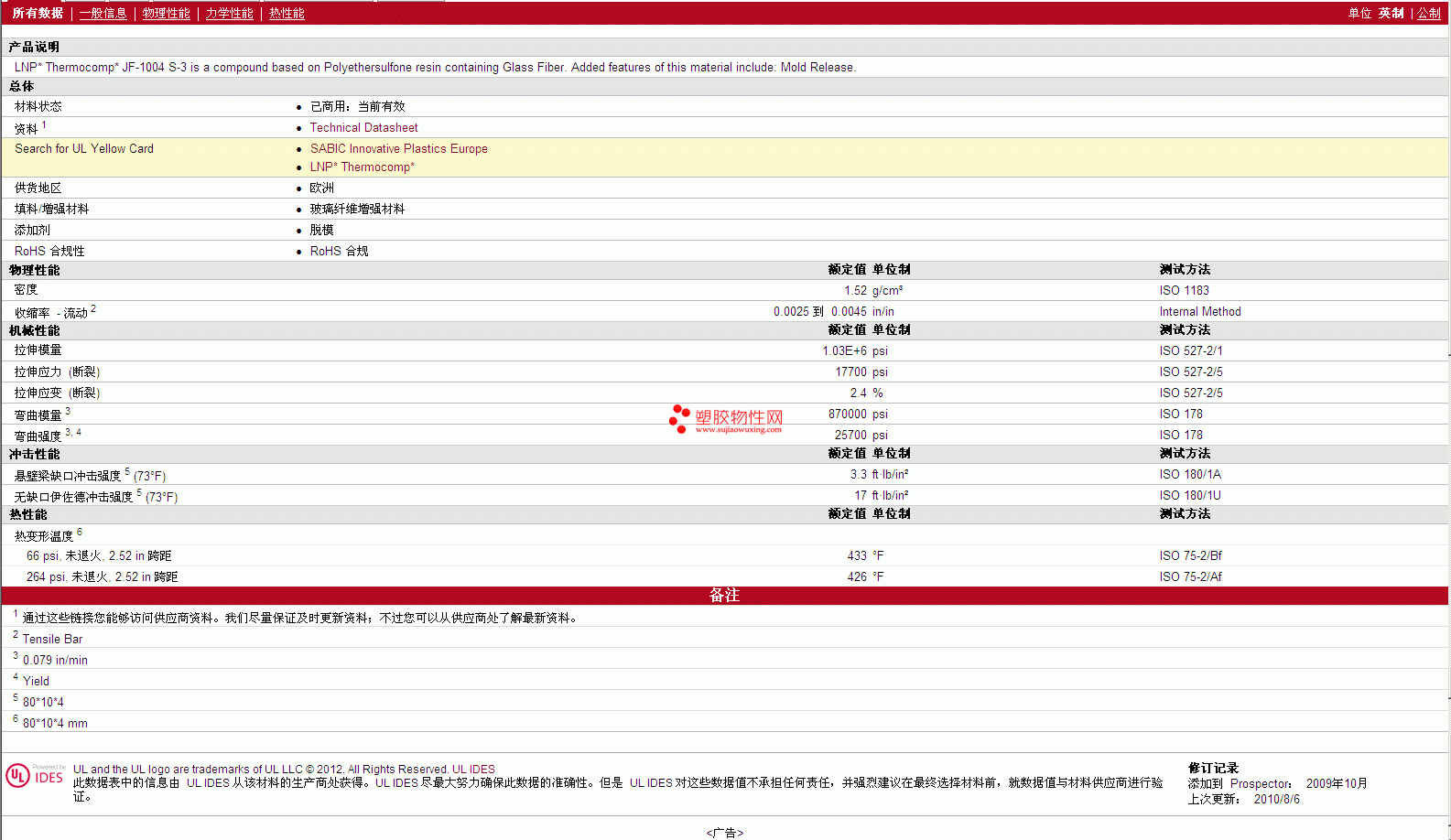Open SABIC Innovative Plastics Europe link
This screenshot has height=840, width=1451.
coord(398,148)
